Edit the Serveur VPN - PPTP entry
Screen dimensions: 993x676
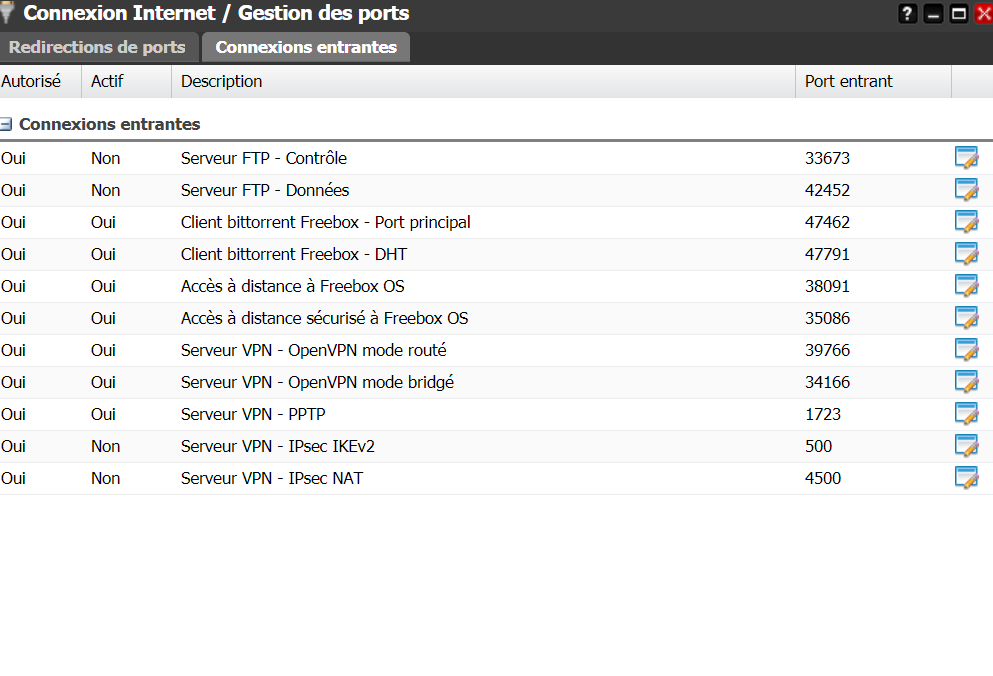[966, 414]
